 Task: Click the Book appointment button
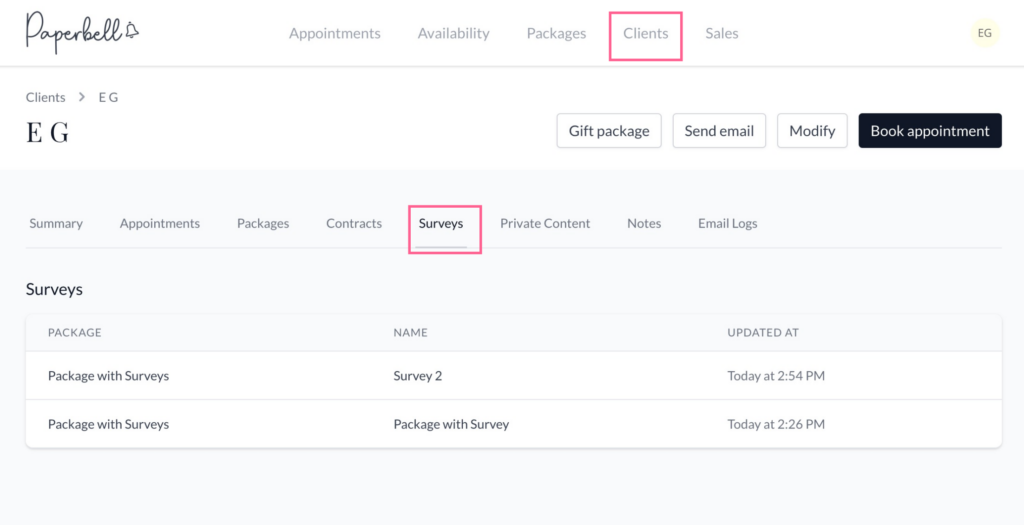pos(929,131)
